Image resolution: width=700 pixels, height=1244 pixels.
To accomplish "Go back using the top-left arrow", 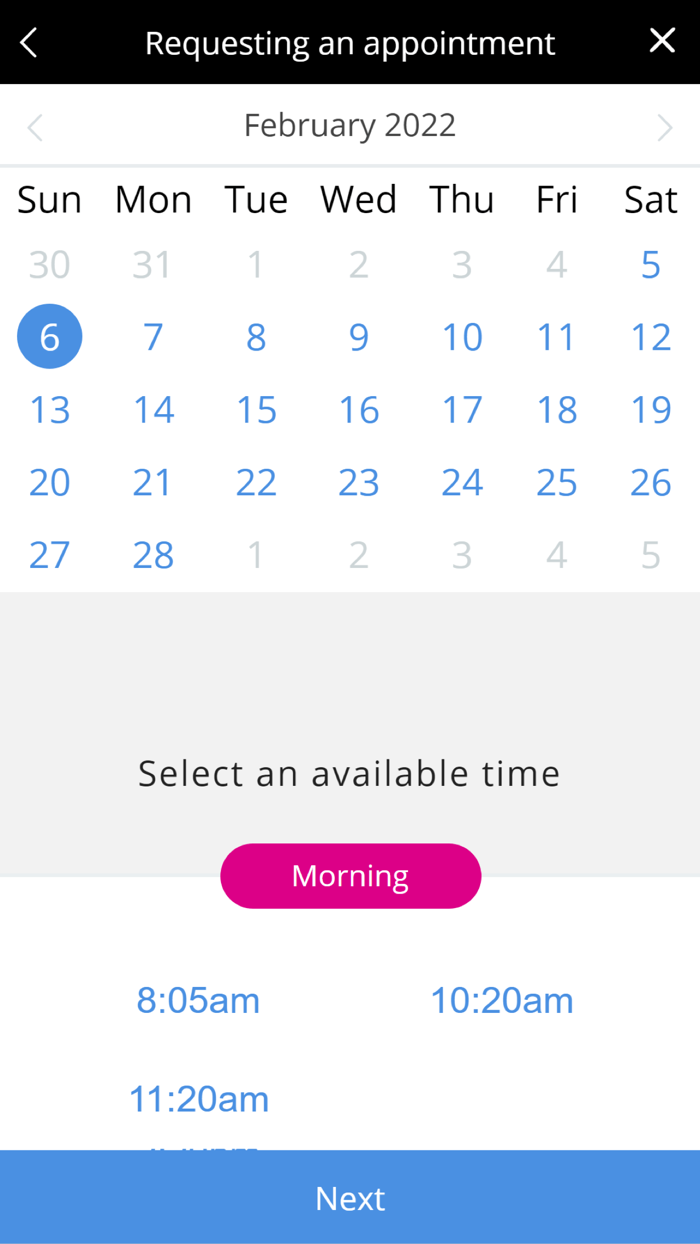I will point(29,42).
